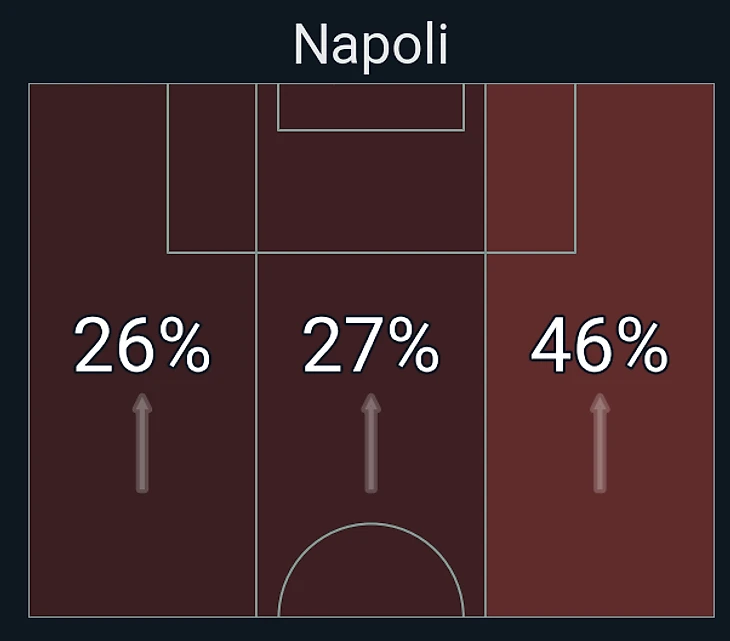
Task: Select the 26% left-side attack label
Action: [x=142, y=346]
